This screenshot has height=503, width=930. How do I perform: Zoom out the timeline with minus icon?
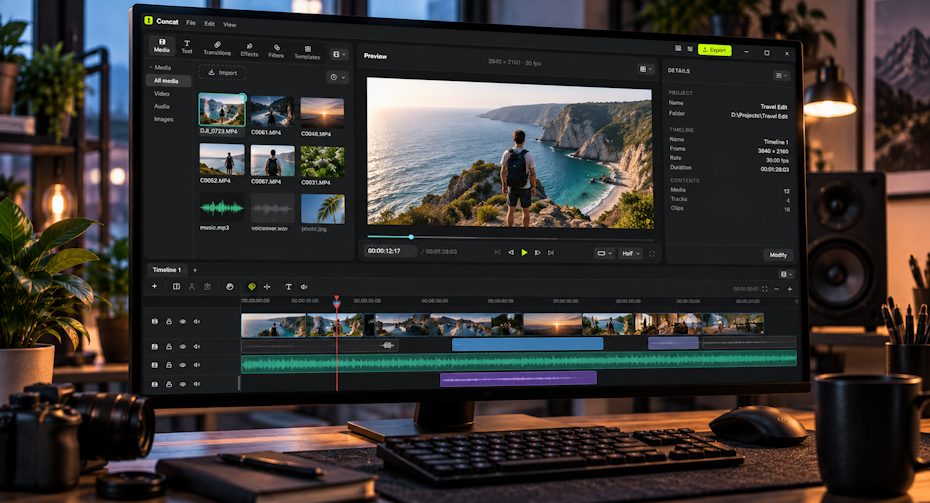pos(777,289)
